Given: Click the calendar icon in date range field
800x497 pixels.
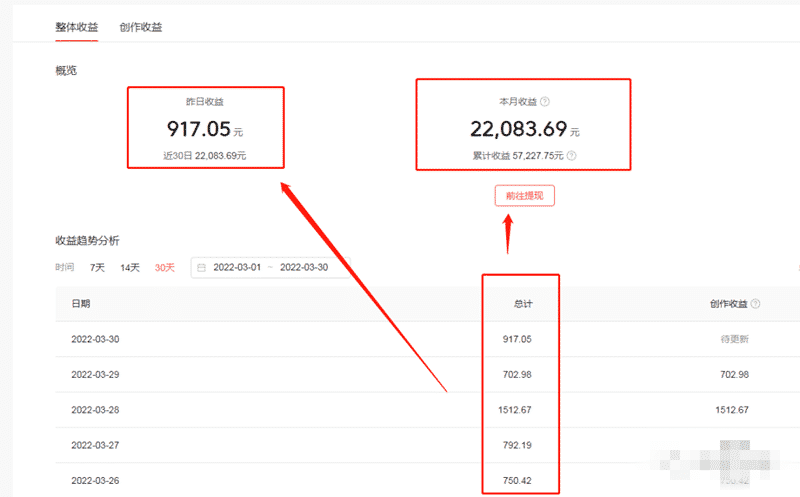Looking at the screenshot, I should 202,267.
